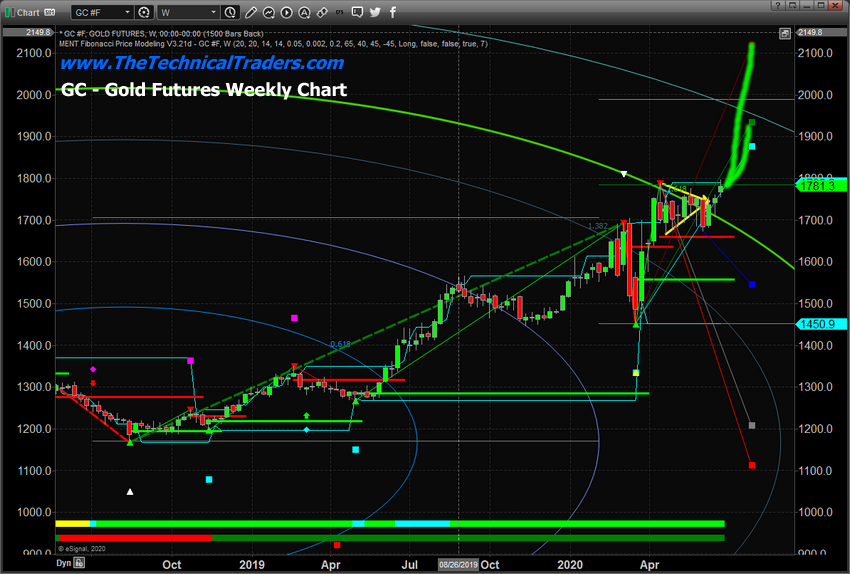Viewport: 850px width, 574px height.
Task: Click the 08/26/2019 date cursor label
Action: (458, 565)
